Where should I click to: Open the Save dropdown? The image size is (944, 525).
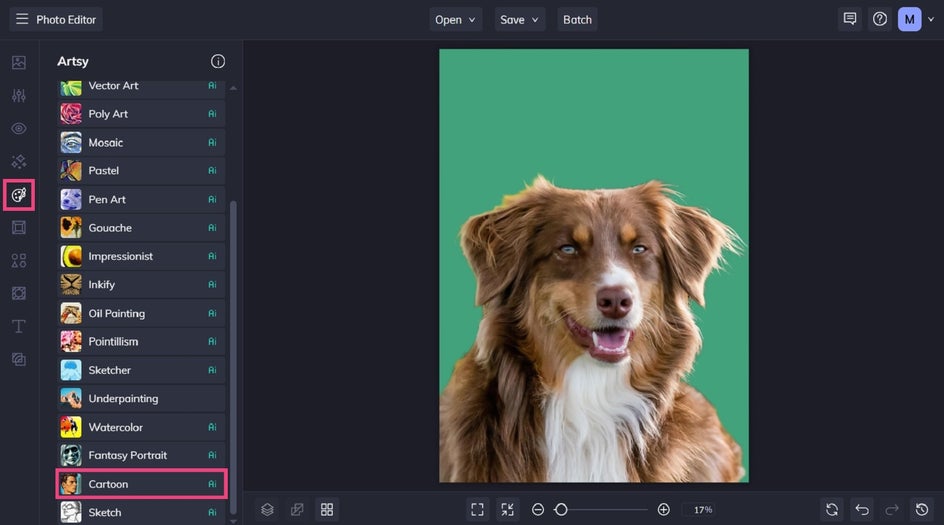coord(519,19)
